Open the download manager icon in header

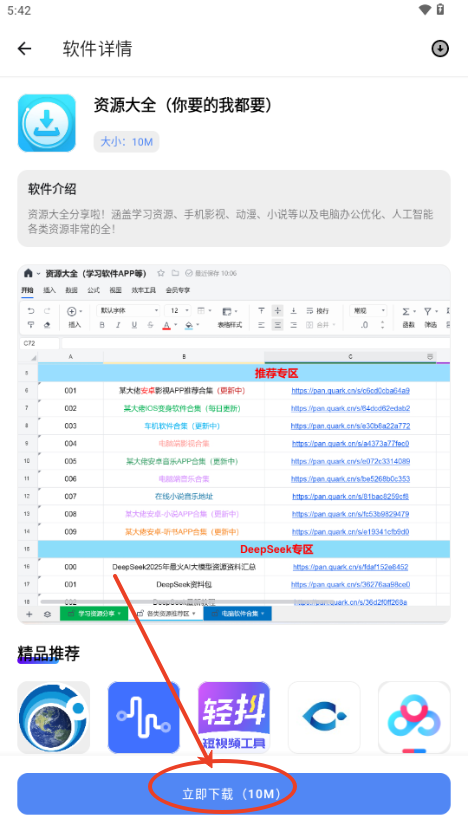pyautogui.click(x=440, y=49)
